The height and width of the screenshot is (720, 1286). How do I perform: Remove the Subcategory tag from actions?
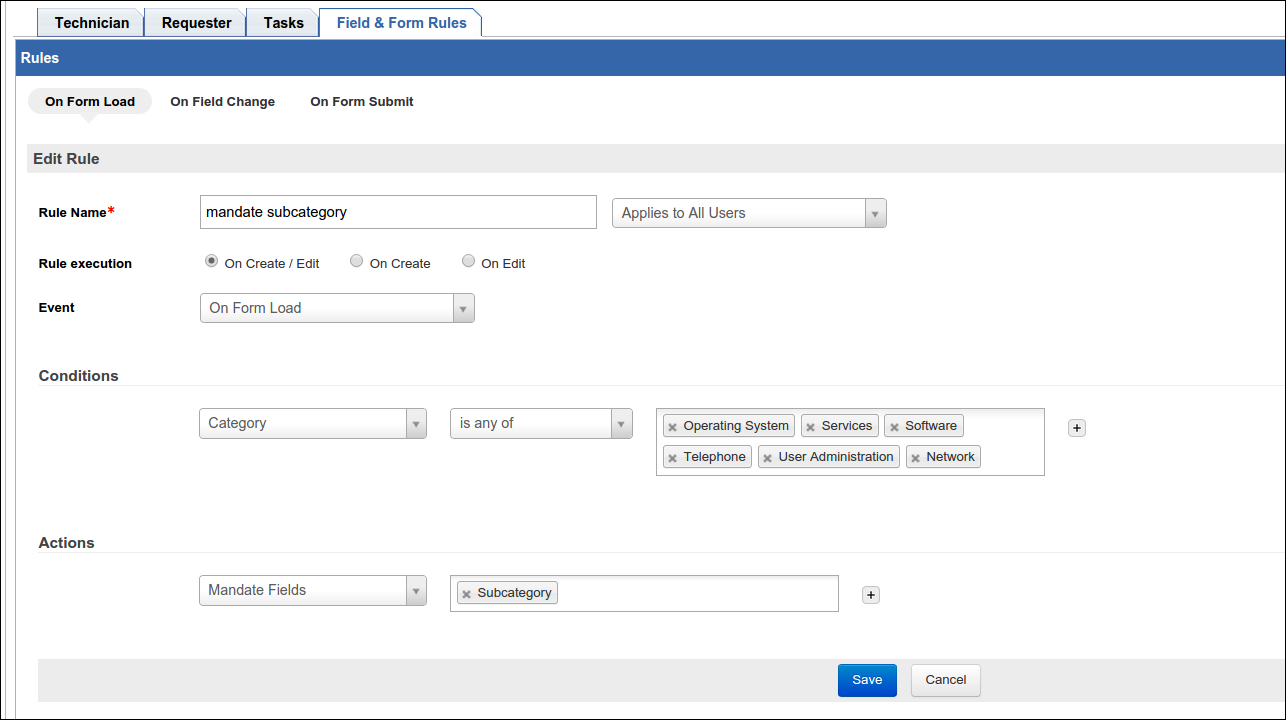466,594
